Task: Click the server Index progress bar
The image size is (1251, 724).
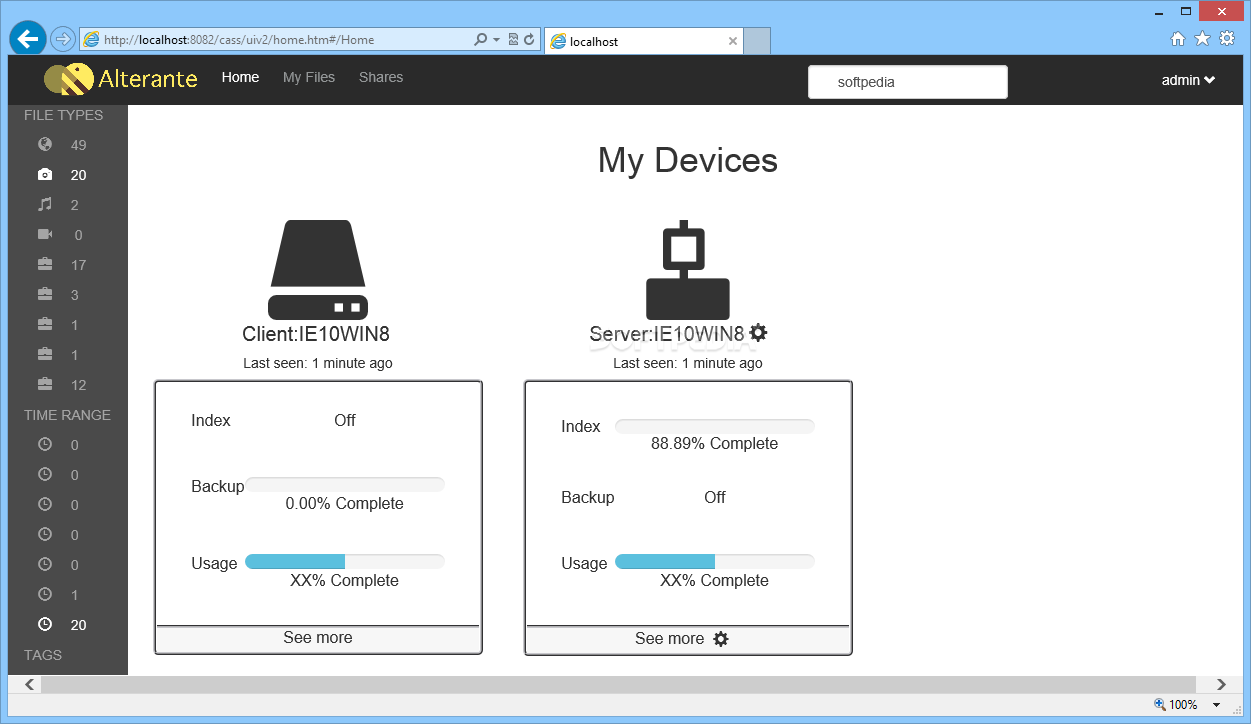Action: click(x=715, y=426)
